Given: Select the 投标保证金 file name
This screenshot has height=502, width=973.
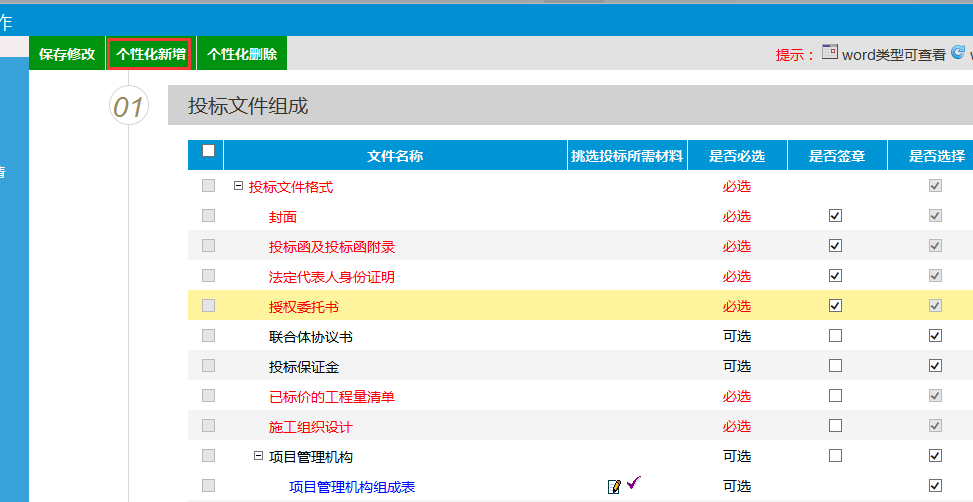Looking at the screenshot, I should 304,367.
